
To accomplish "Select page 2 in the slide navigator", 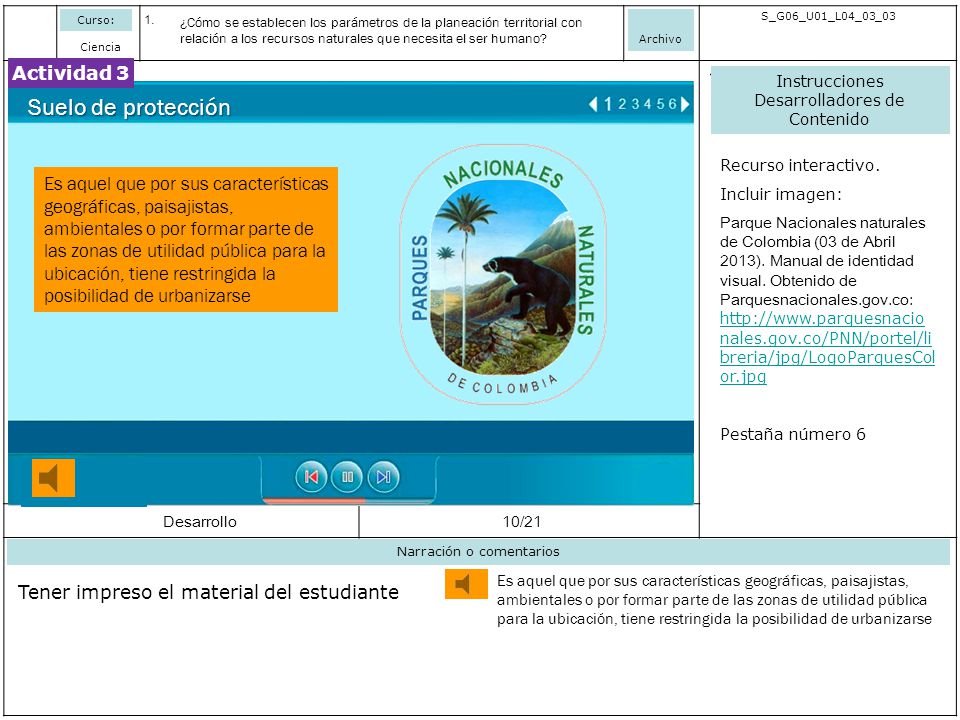I will pos(622,104).
